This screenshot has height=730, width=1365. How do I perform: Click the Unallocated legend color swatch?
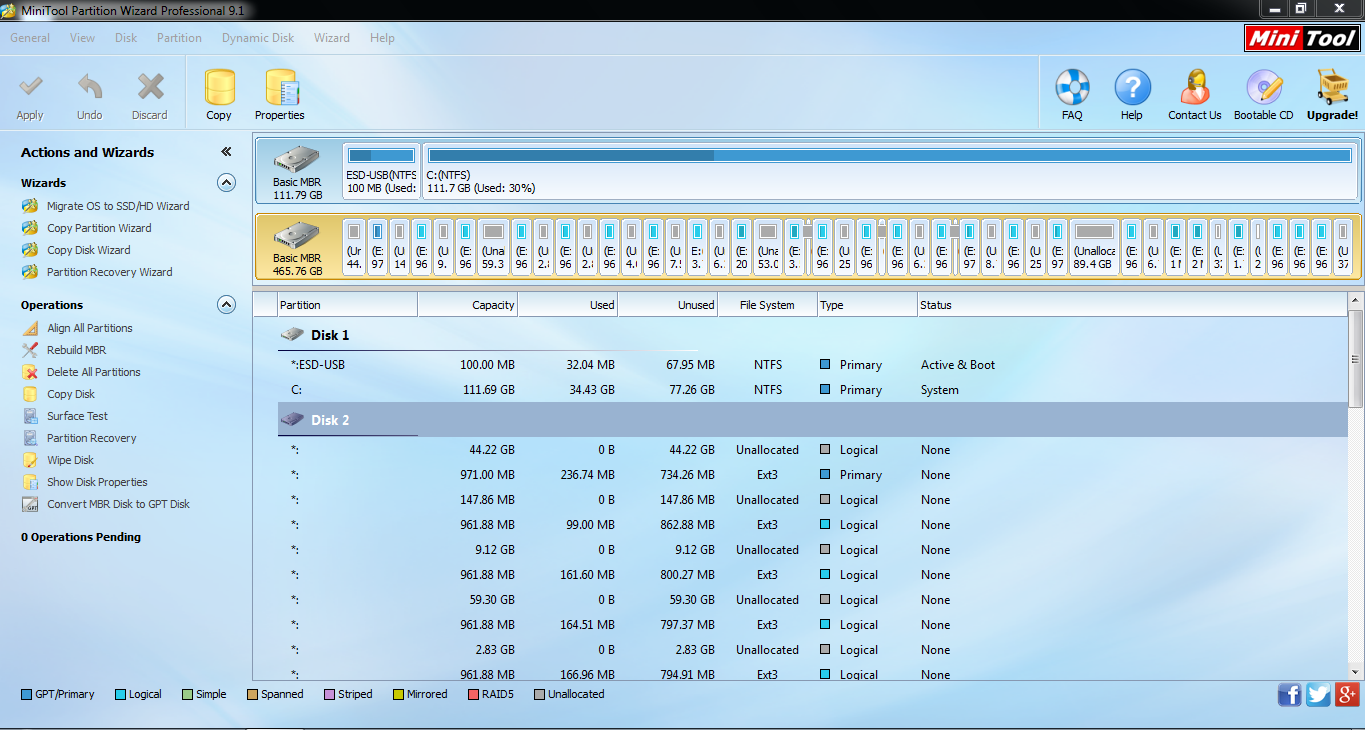(539, 694)
